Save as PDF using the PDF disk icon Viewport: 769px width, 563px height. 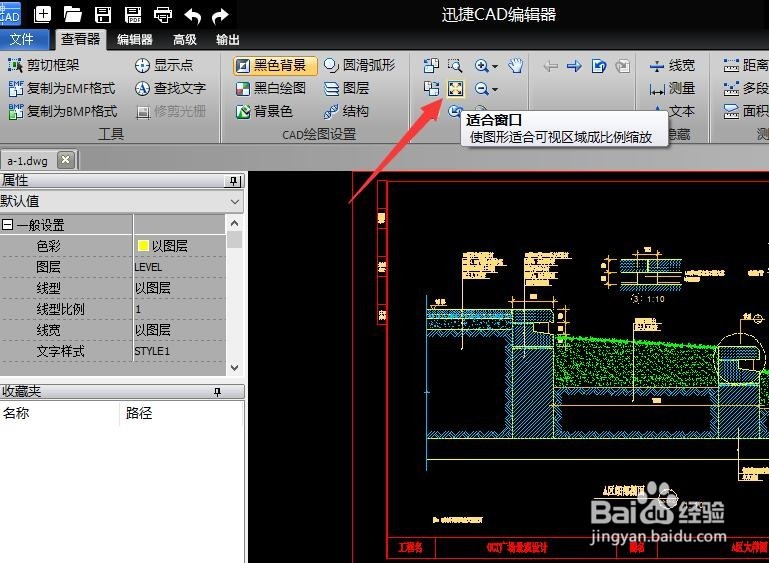point(133,15)
